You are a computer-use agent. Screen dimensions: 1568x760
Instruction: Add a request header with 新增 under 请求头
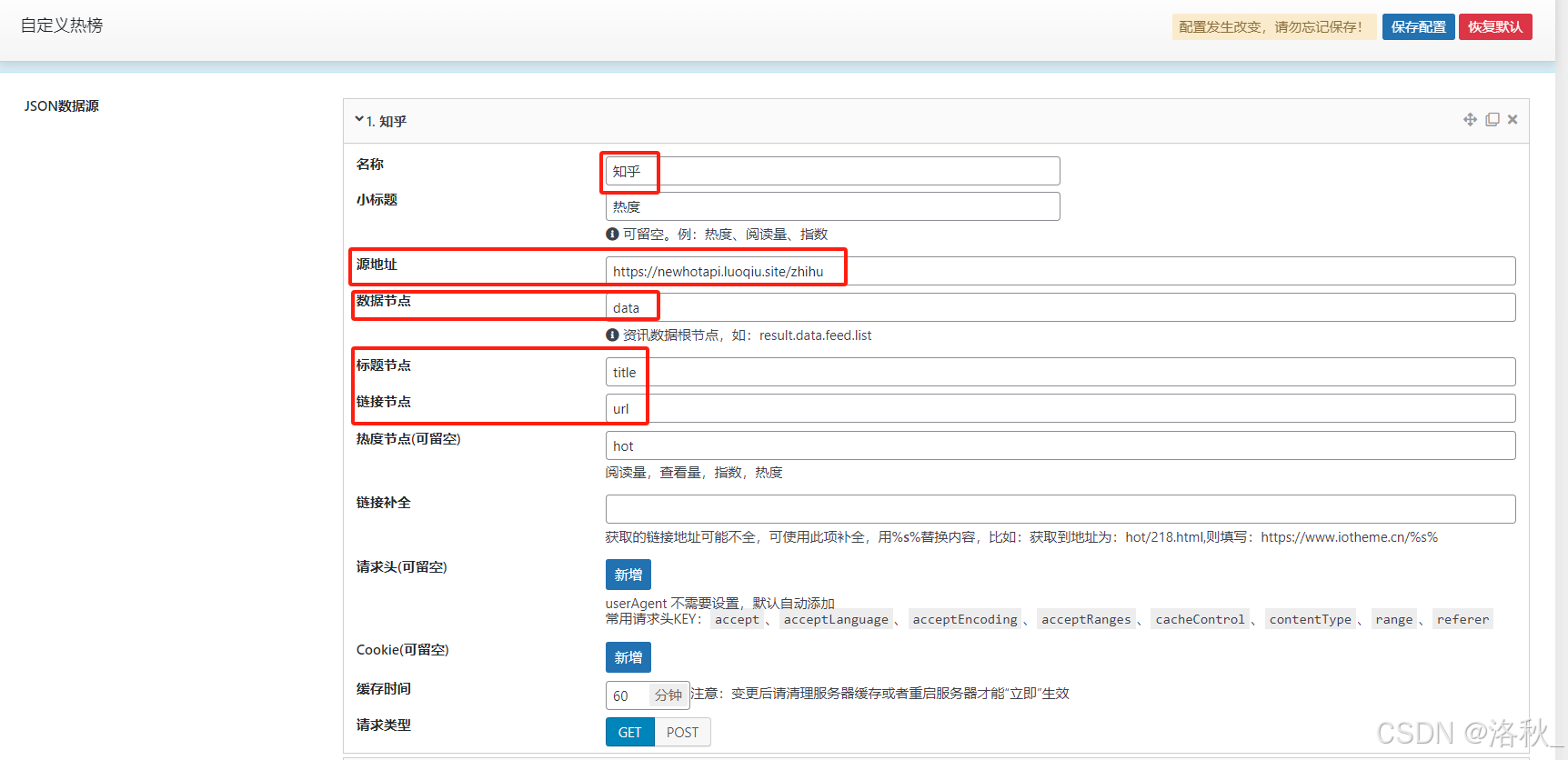(628, 575)
